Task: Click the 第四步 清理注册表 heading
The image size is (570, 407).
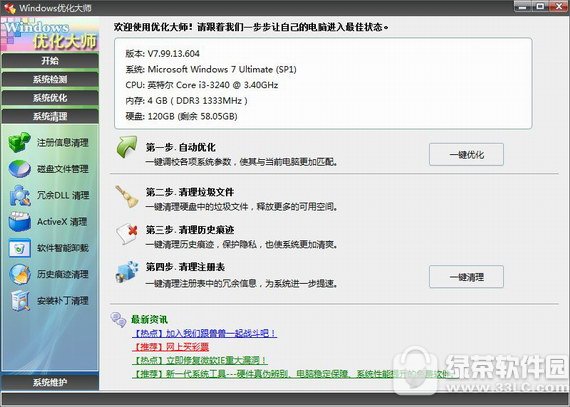Action: pos(185,267)
